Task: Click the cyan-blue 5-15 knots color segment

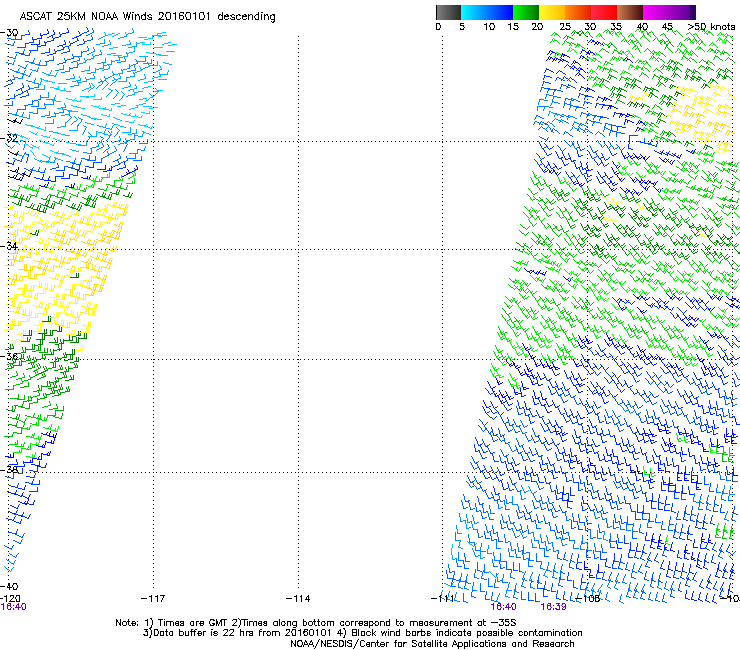Action: (487, 12)
